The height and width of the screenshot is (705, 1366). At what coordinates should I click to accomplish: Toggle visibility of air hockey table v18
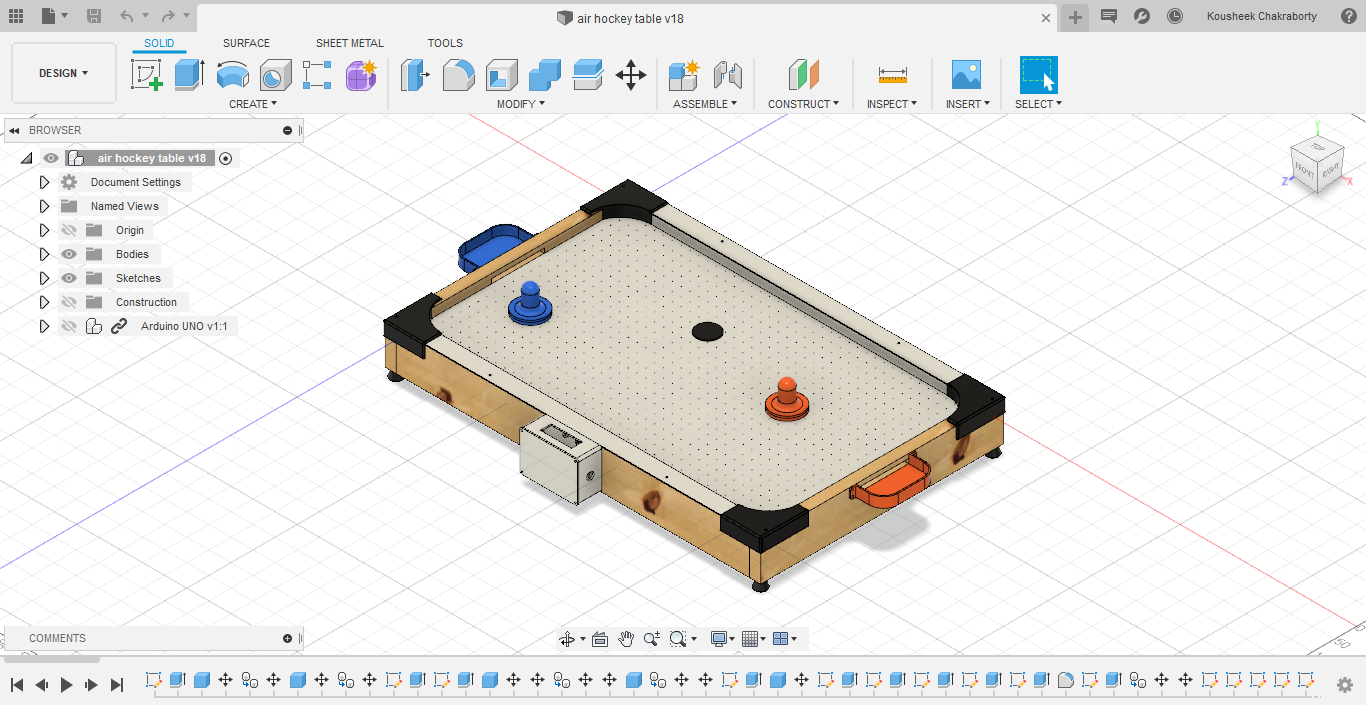(51, 158)
